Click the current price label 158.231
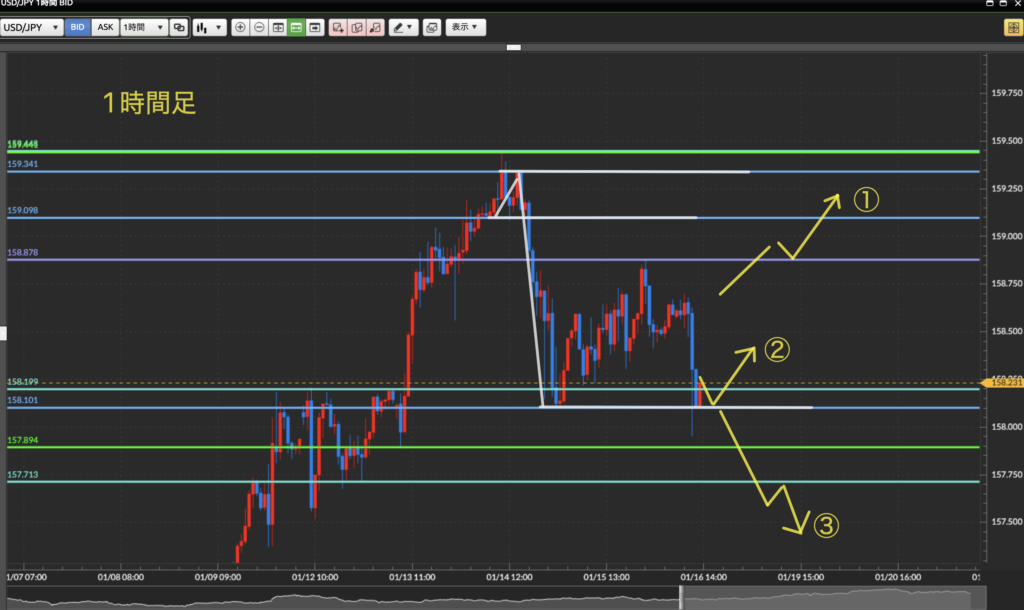The width and height of the screenshot is (1024, 610). click(x=1003, y=381)
